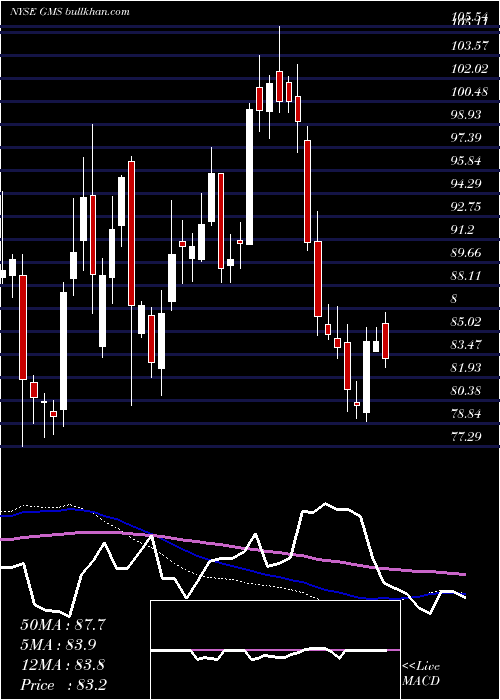500x700 pixels.
Task: Click the 83.47 price axis label
Action: tap(466, 345)
